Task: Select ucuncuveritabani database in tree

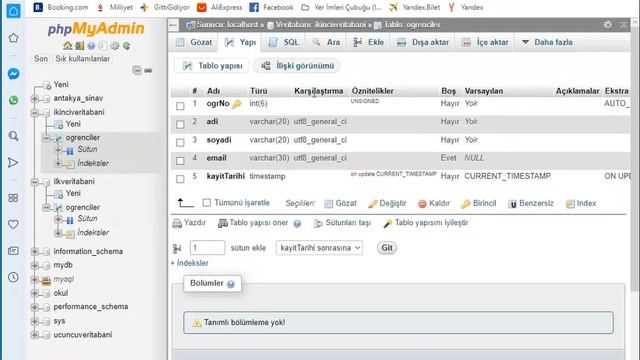Action: click(83, 335)
